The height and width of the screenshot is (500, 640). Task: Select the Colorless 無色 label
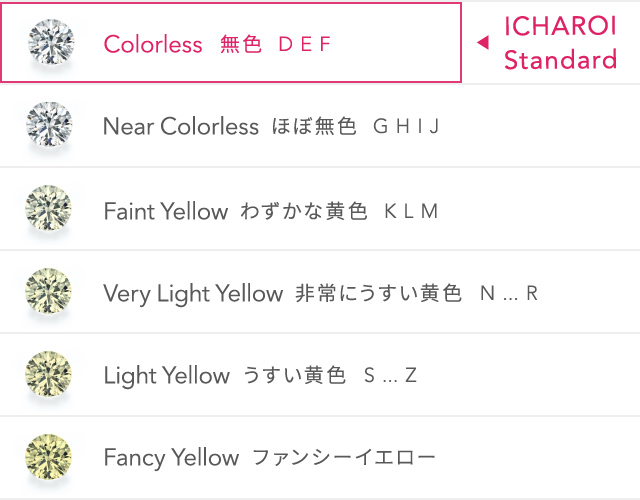pyautogui.click(x=182, y=44)
